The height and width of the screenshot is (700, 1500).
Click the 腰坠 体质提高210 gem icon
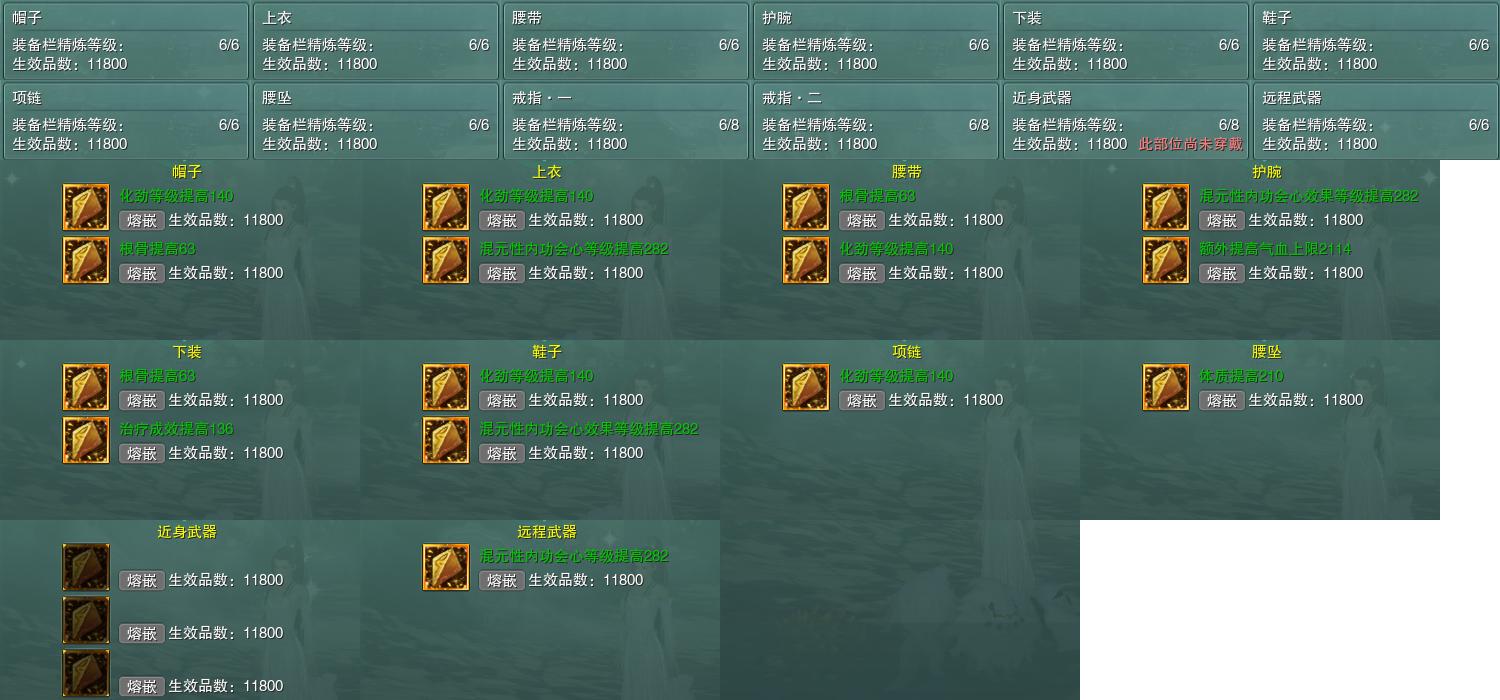pyautogui.click(x=1166, y=388)
